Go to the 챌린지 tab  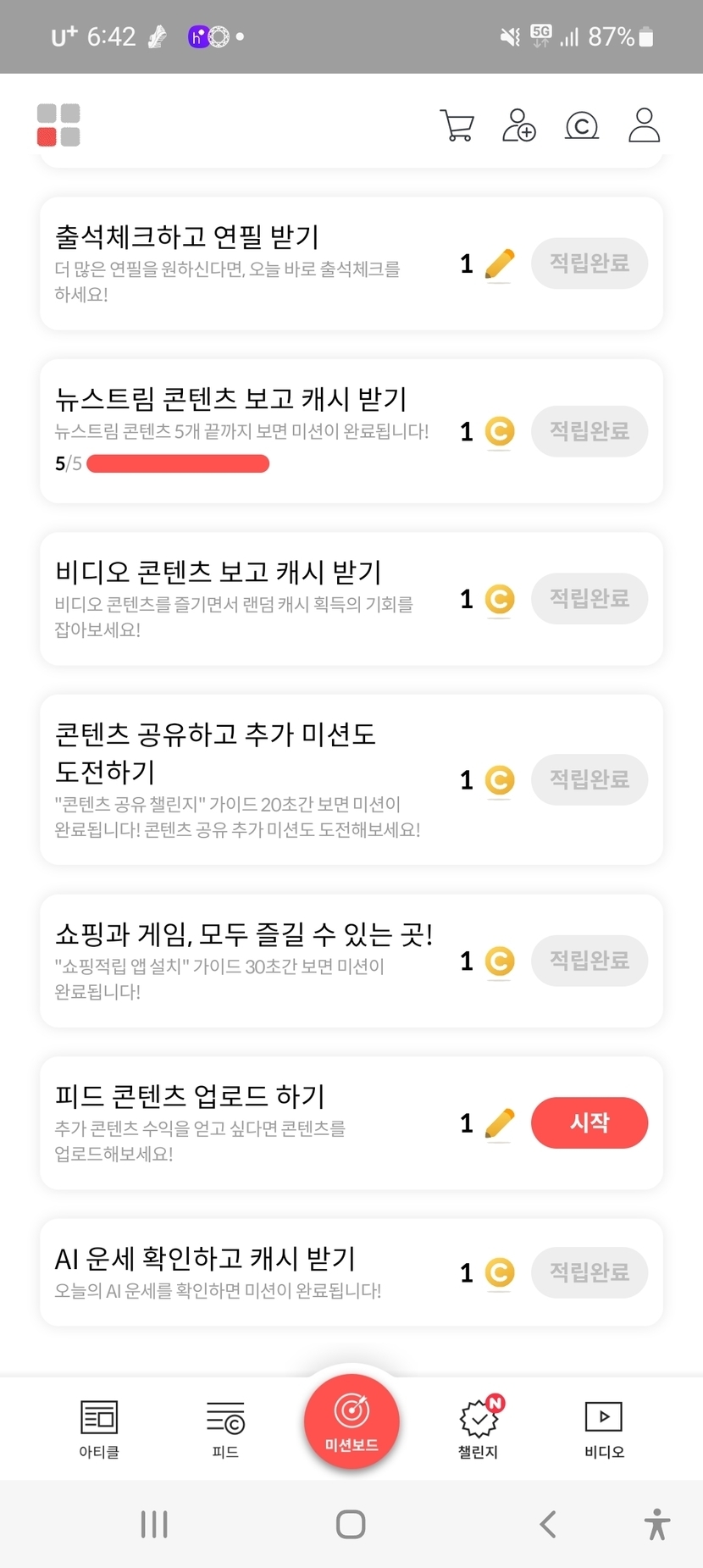point(479,1428)
